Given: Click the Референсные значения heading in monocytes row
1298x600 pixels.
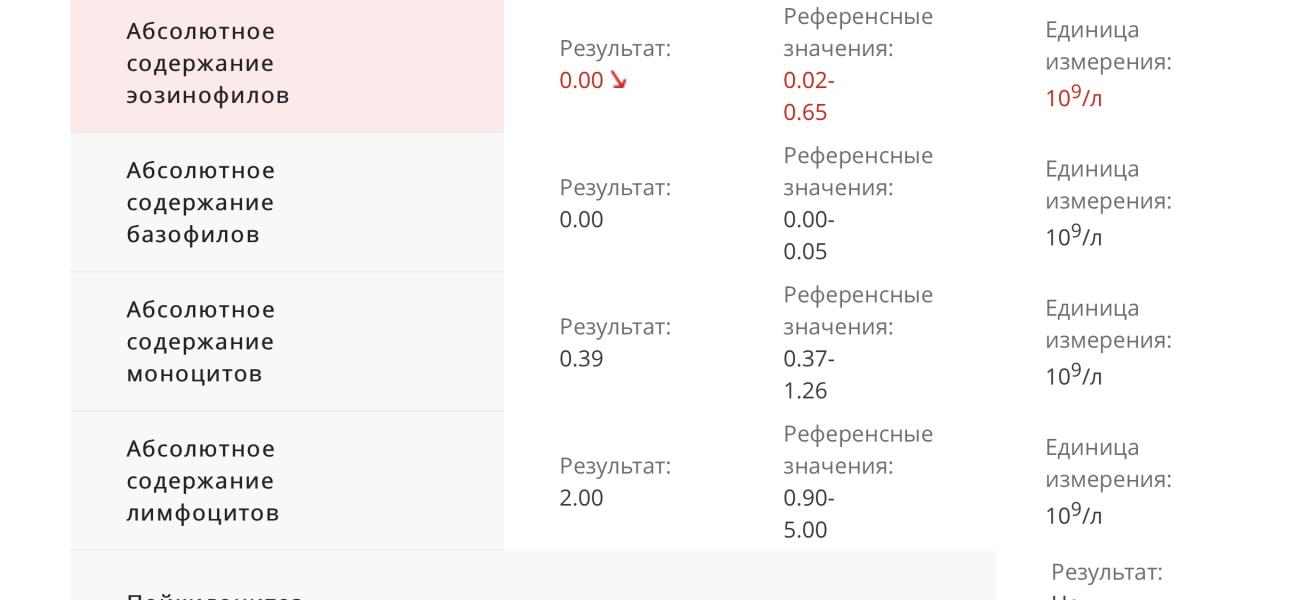Looking at the screenshot, I should click(858, 311).
